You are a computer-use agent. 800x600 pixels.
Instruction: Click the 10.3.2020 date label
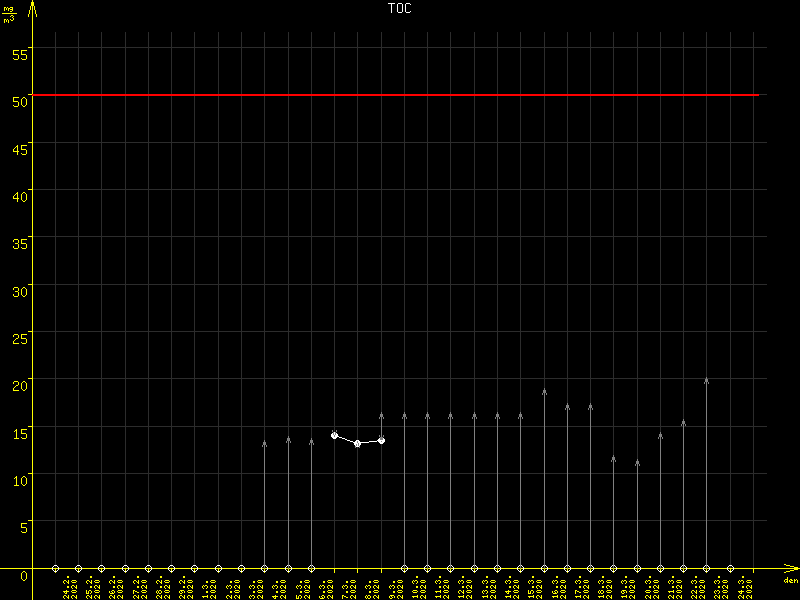pos(416,587)
